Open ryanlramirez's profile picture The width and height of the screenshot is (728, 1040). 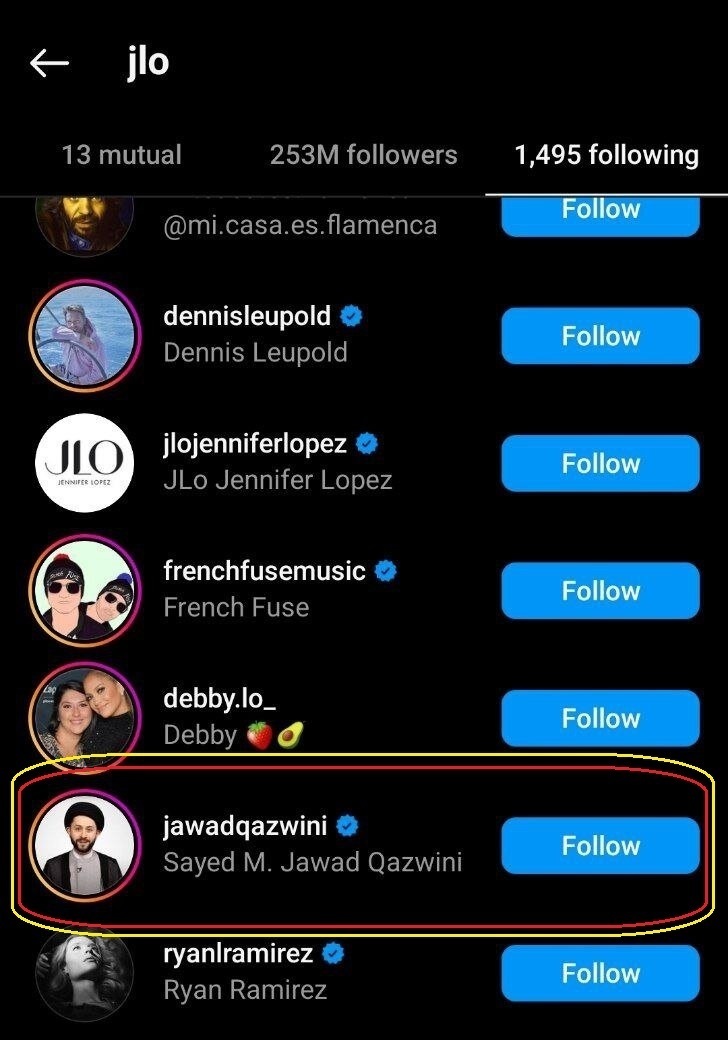click(84, 968)
